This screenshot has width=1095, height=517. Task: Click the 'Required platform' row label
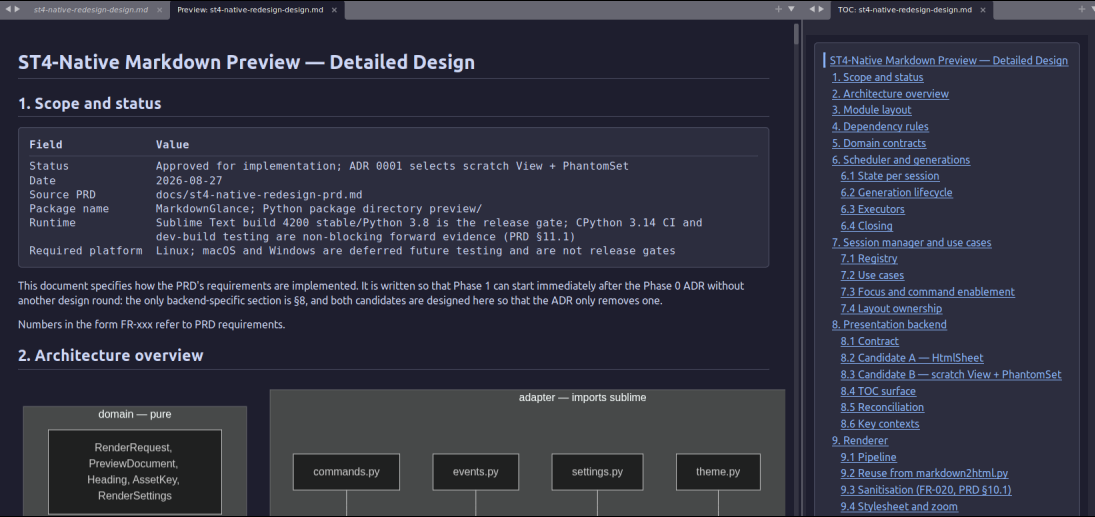pos(86,251)
